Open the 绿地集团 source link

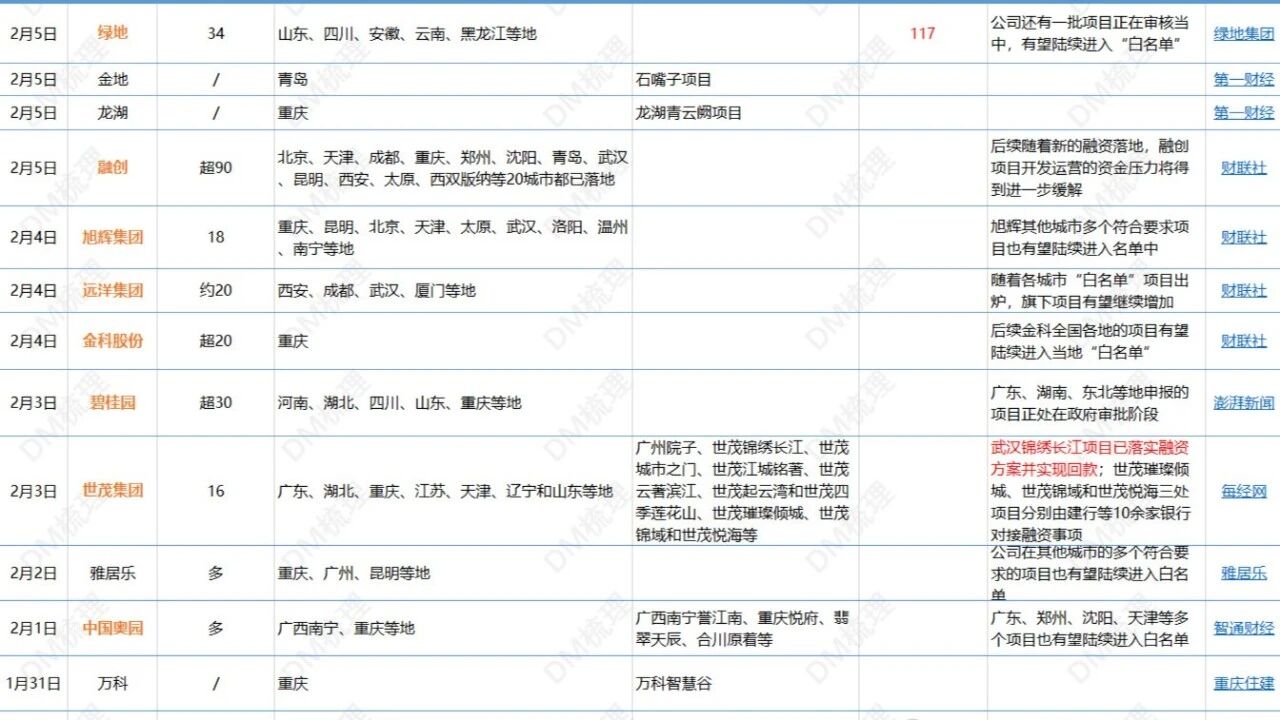[x=1244, y=33]
